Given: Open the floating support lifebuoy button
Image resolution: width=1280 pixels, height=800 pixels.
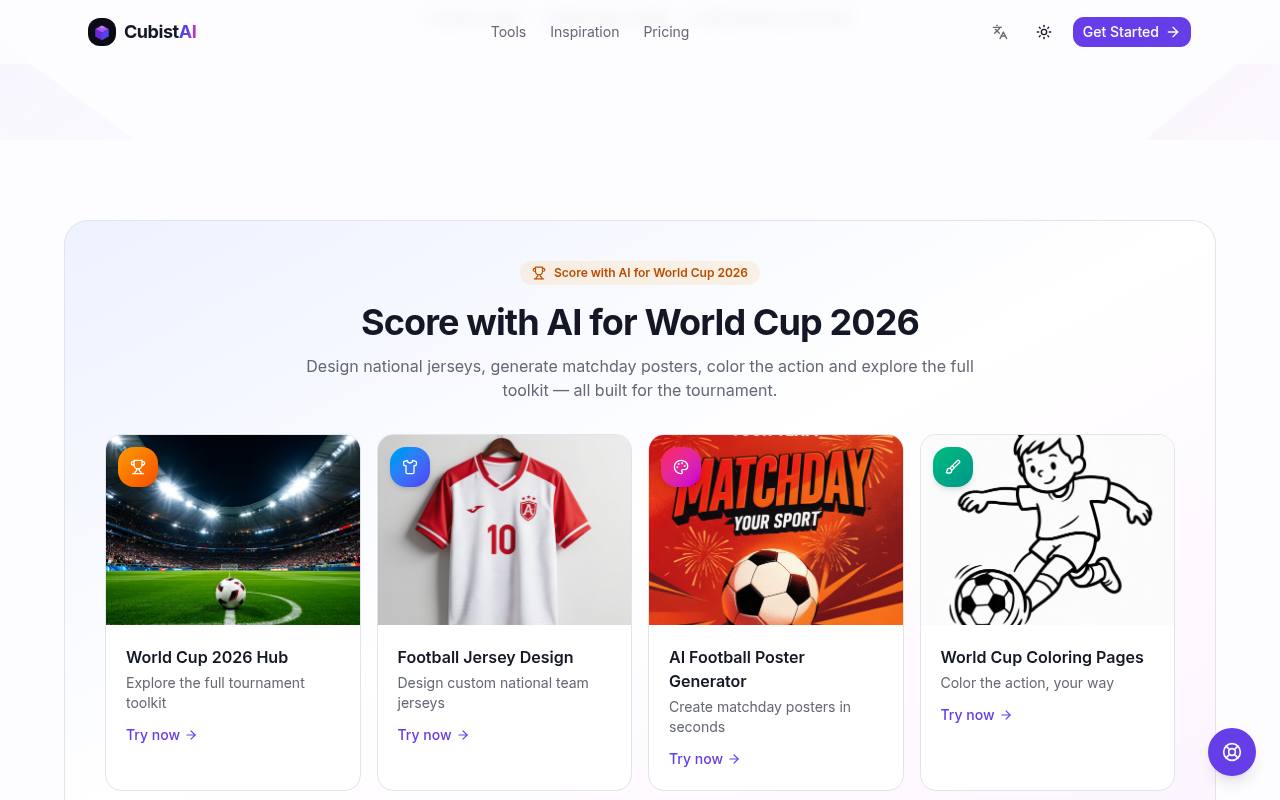Looking at the screenshot, I should 1232,752.
